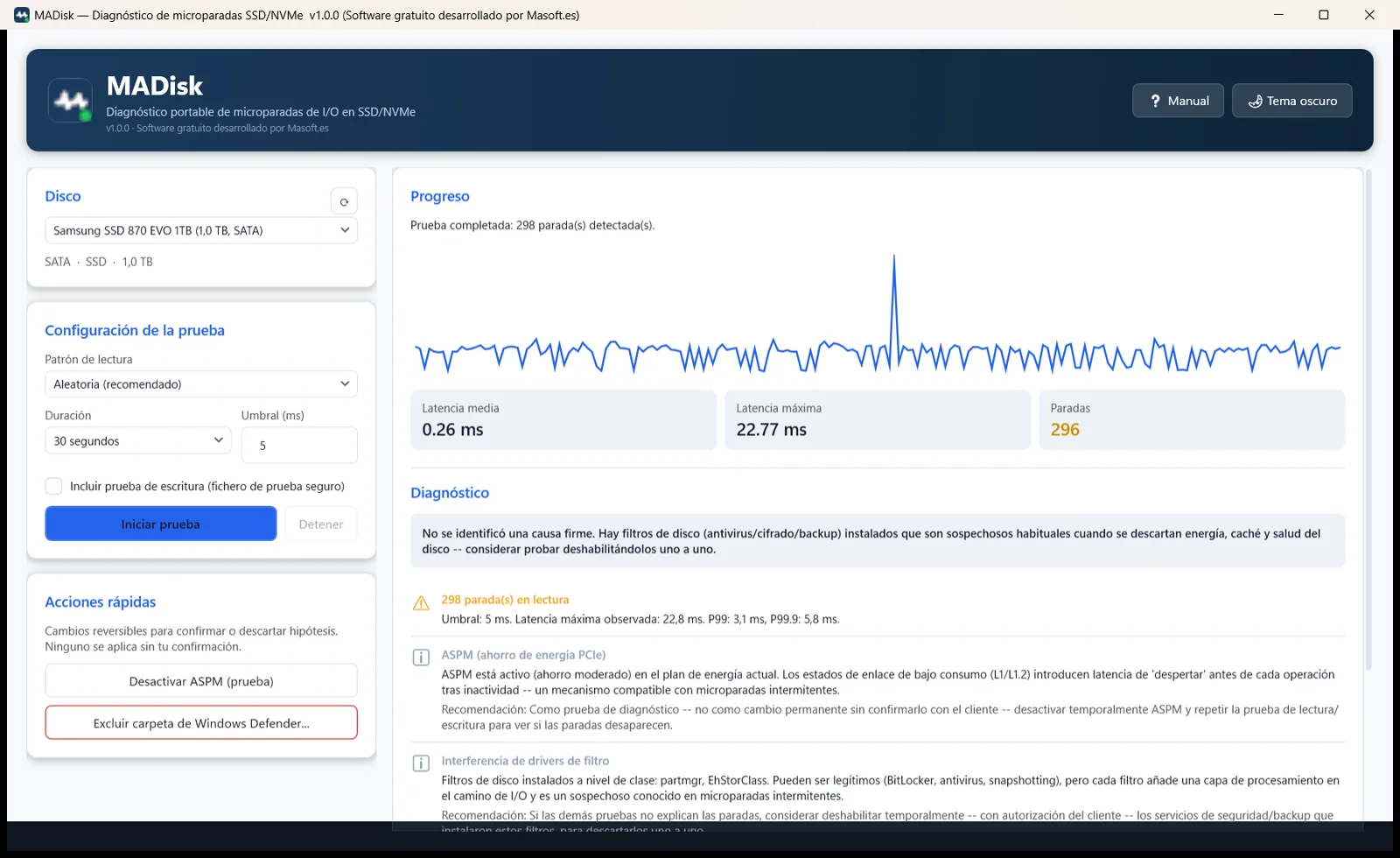Minimize the MADisk window

[1278, 15]
